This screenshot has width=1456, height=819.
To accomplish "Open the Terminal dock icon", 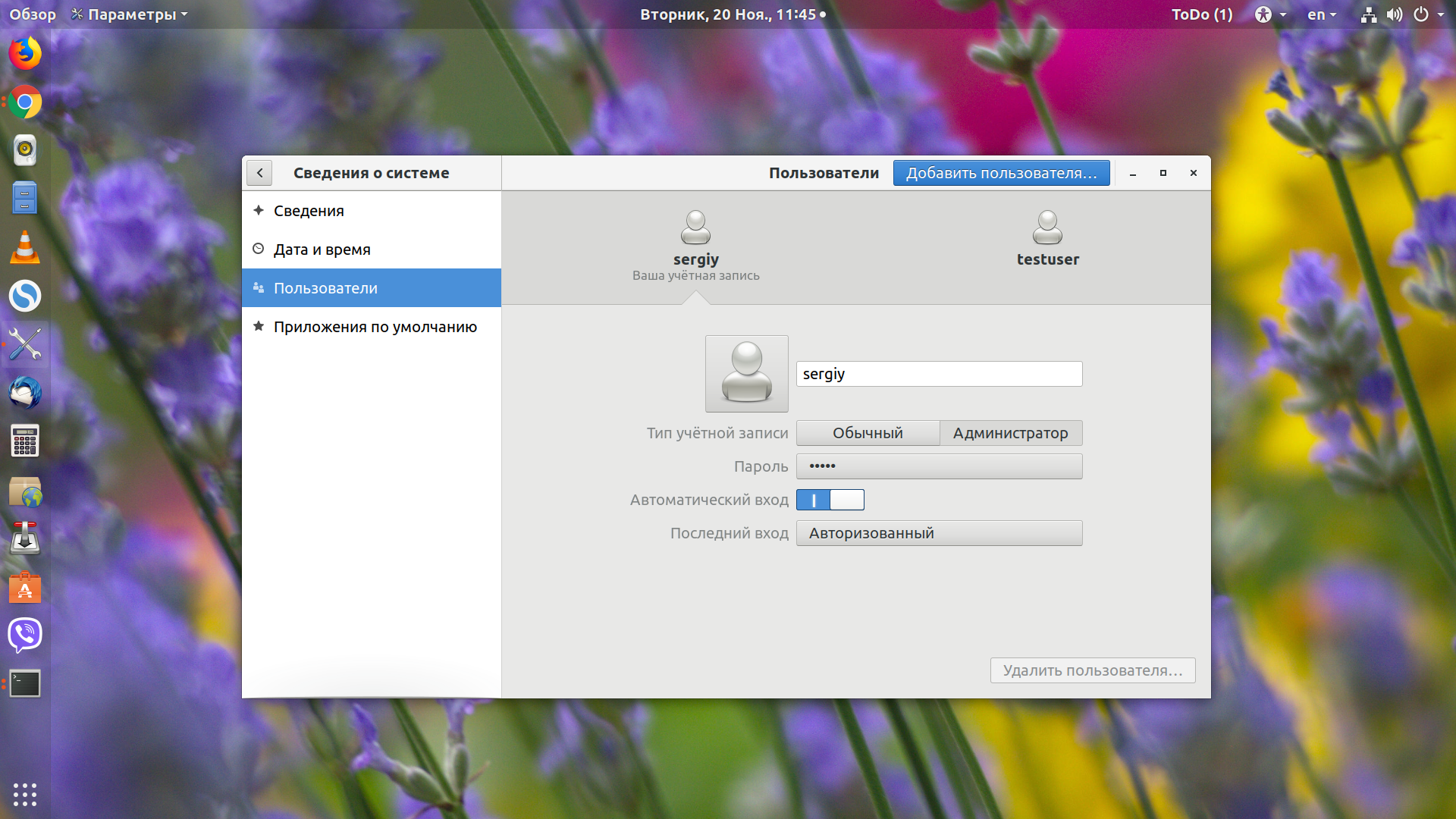I will tap(25, 683).
